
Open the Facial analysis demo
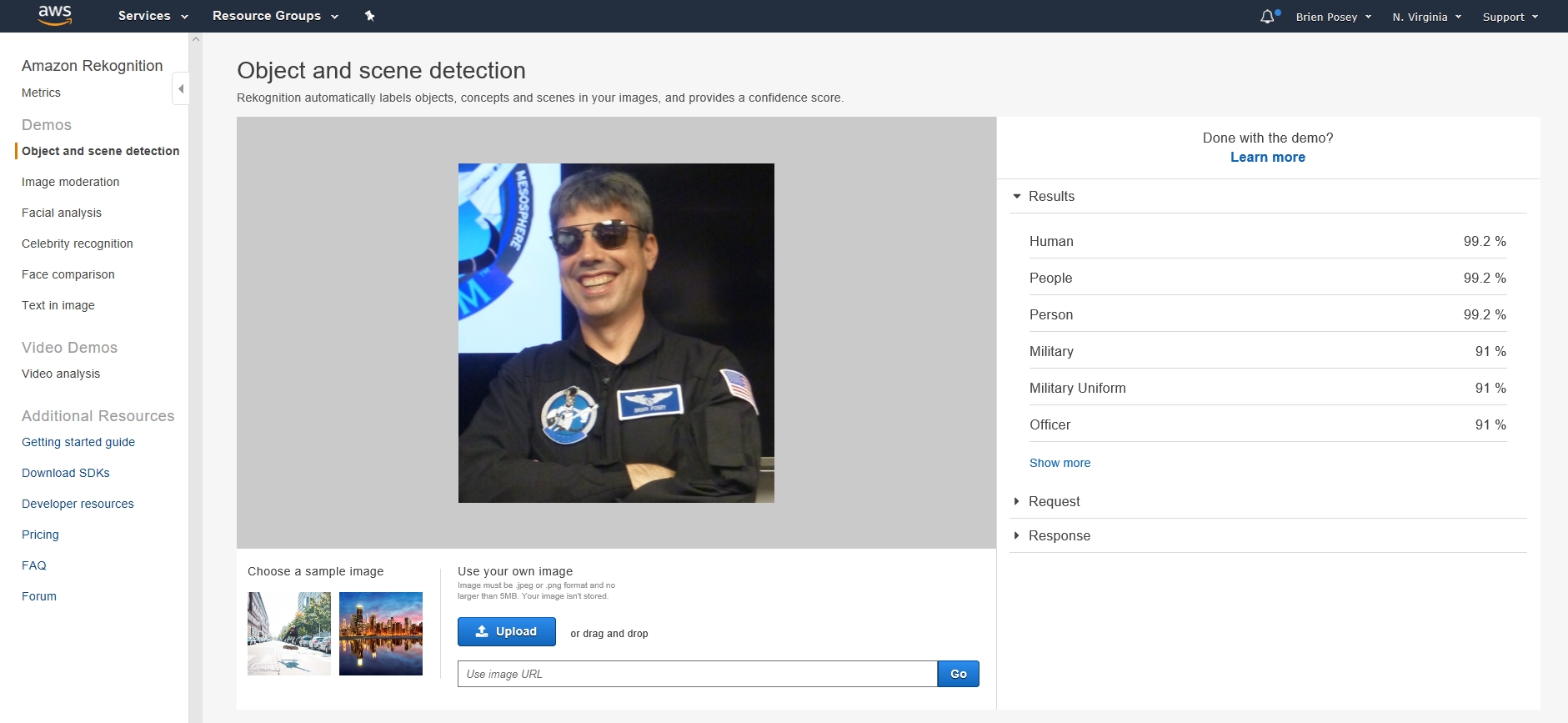click(x=62, y=213)
